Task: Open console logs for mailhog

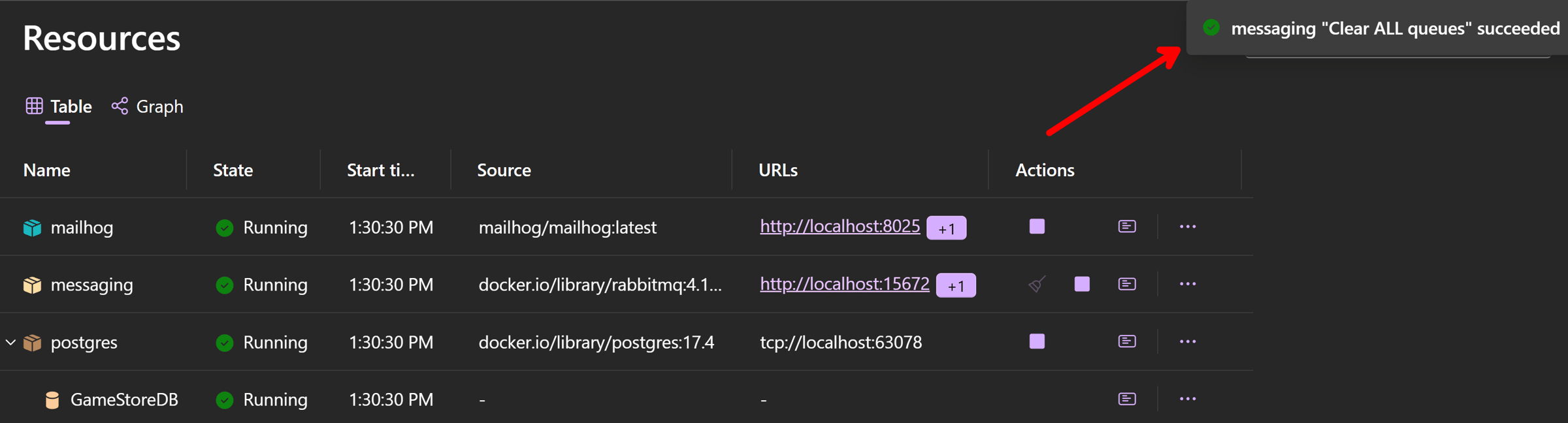Action: (x=1127, y=227)
